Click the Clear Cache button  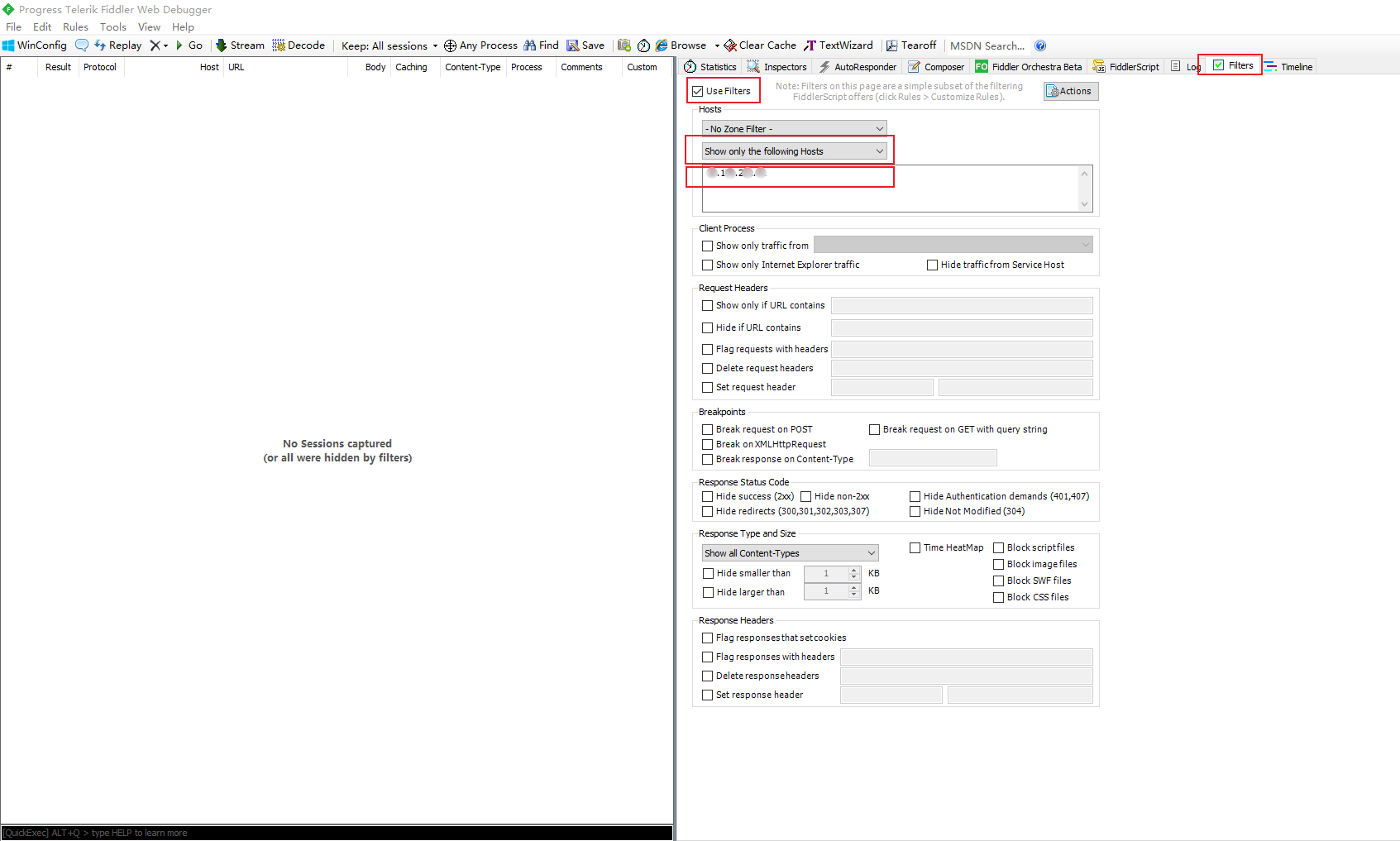click(760, 45)
